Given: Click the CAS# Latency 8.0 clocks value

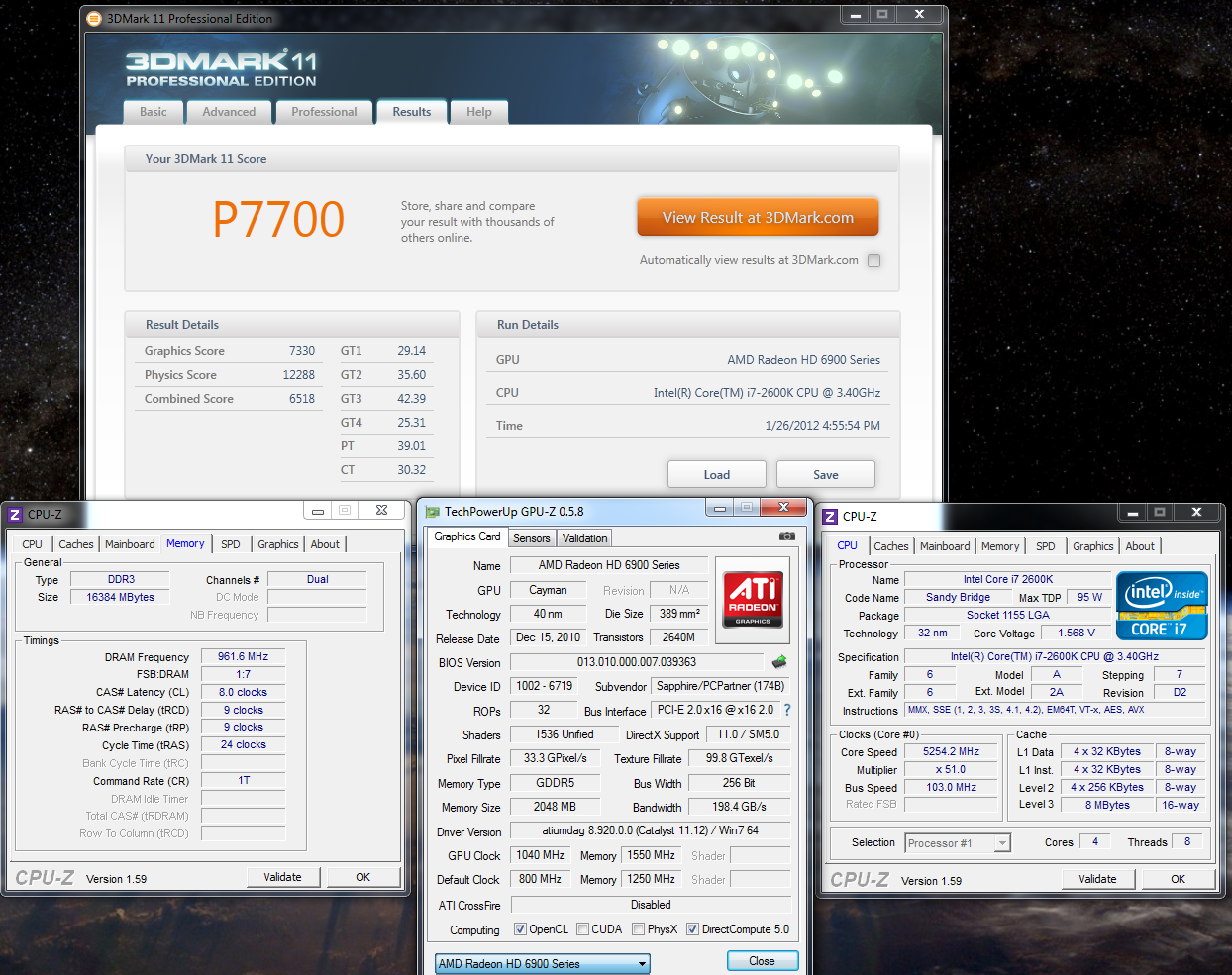Looking at the screenshot, I should (244, 692).
